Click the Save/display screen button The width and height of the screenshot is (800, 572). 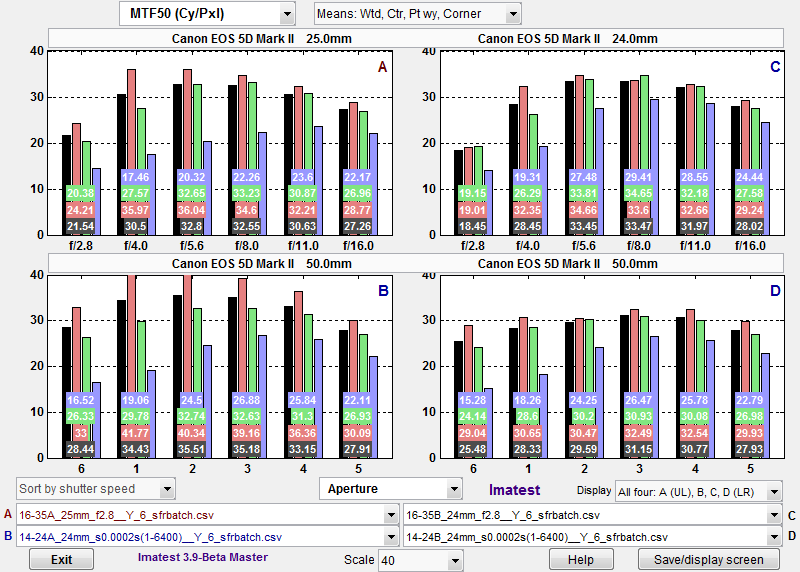pos(709,559)
